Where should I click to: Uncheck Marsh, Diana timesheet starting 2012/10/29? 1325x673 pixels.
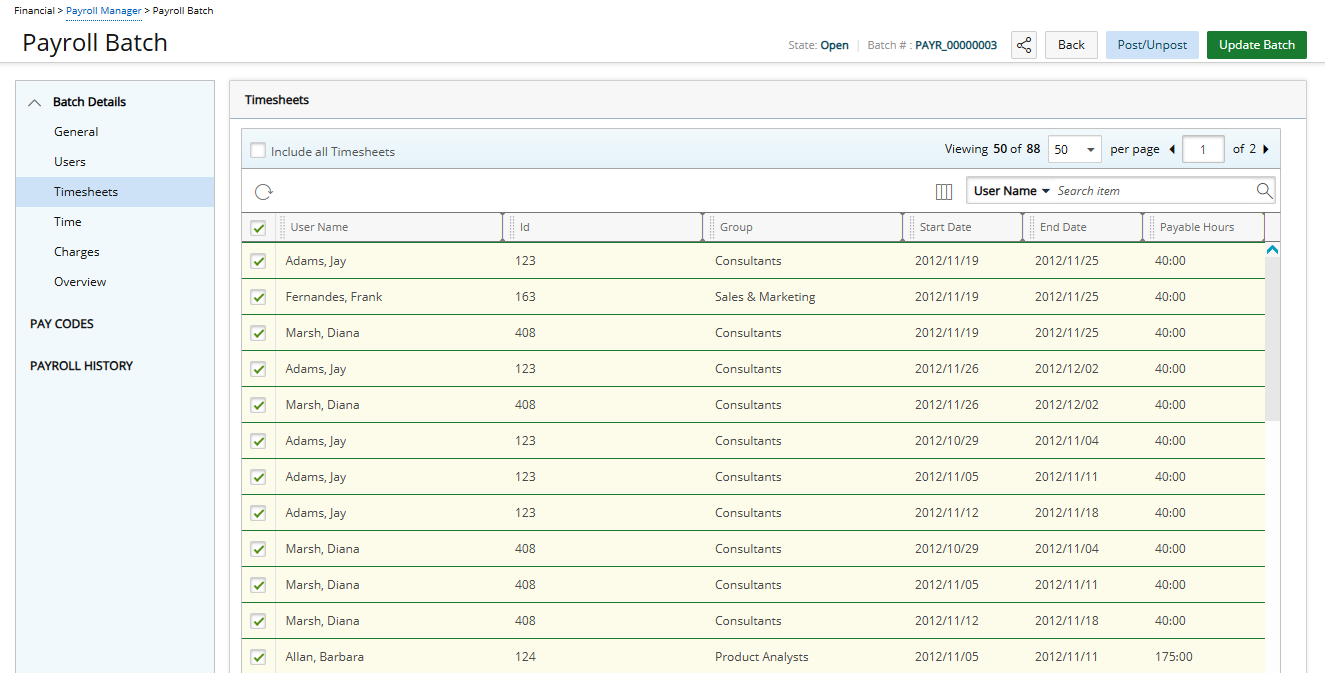point(258,549)
